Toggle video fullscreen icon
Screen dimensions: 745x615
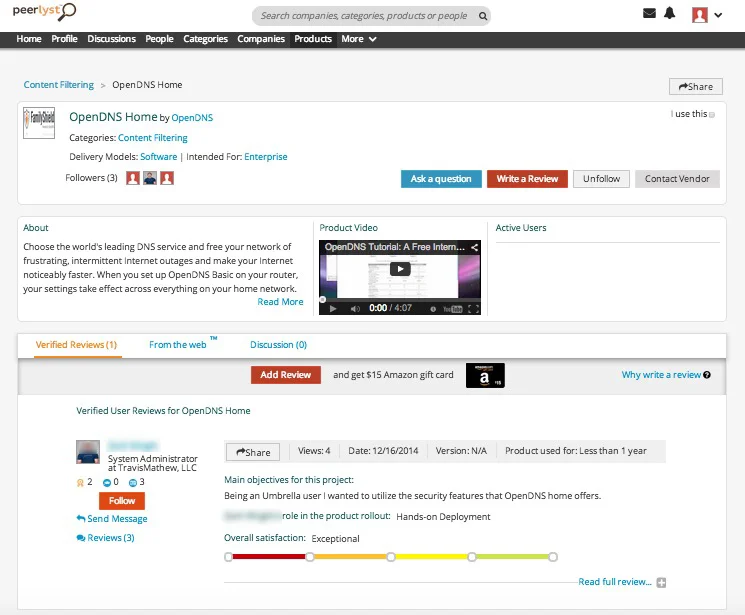pyautogui.click(x=473, y=309)
